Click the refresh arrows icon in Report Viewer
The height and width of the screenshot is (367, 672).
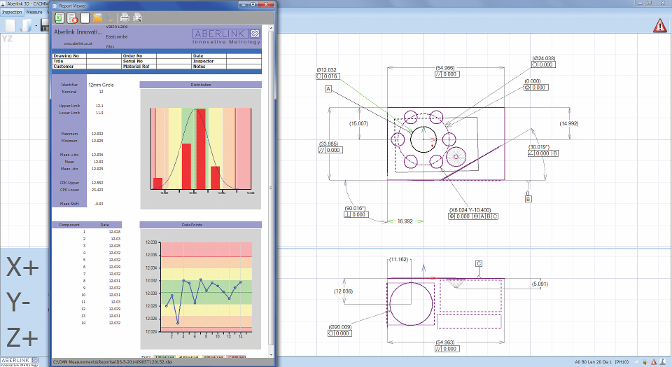pyautogui.click(x=111, y=18)
